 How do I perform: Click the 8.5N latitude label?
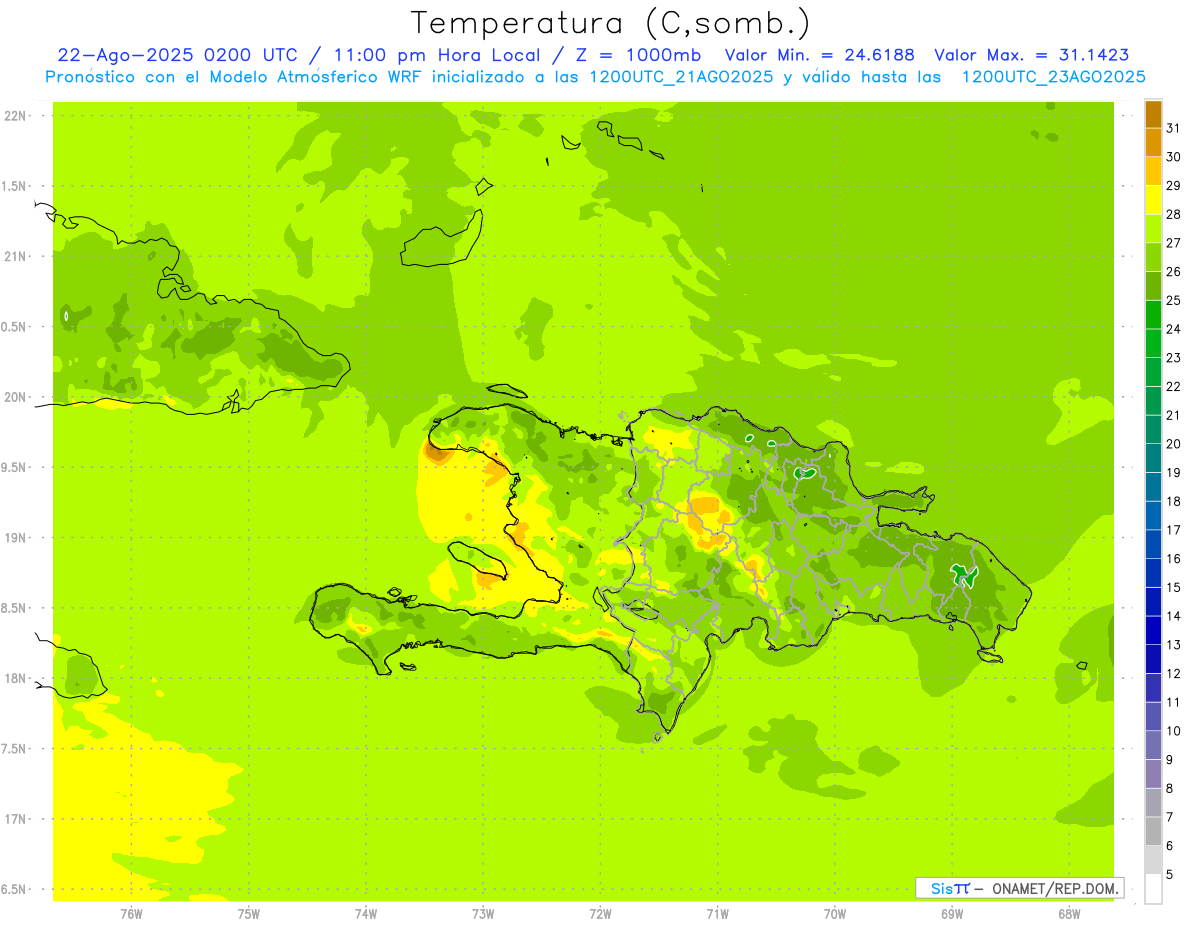coord(15,609)
